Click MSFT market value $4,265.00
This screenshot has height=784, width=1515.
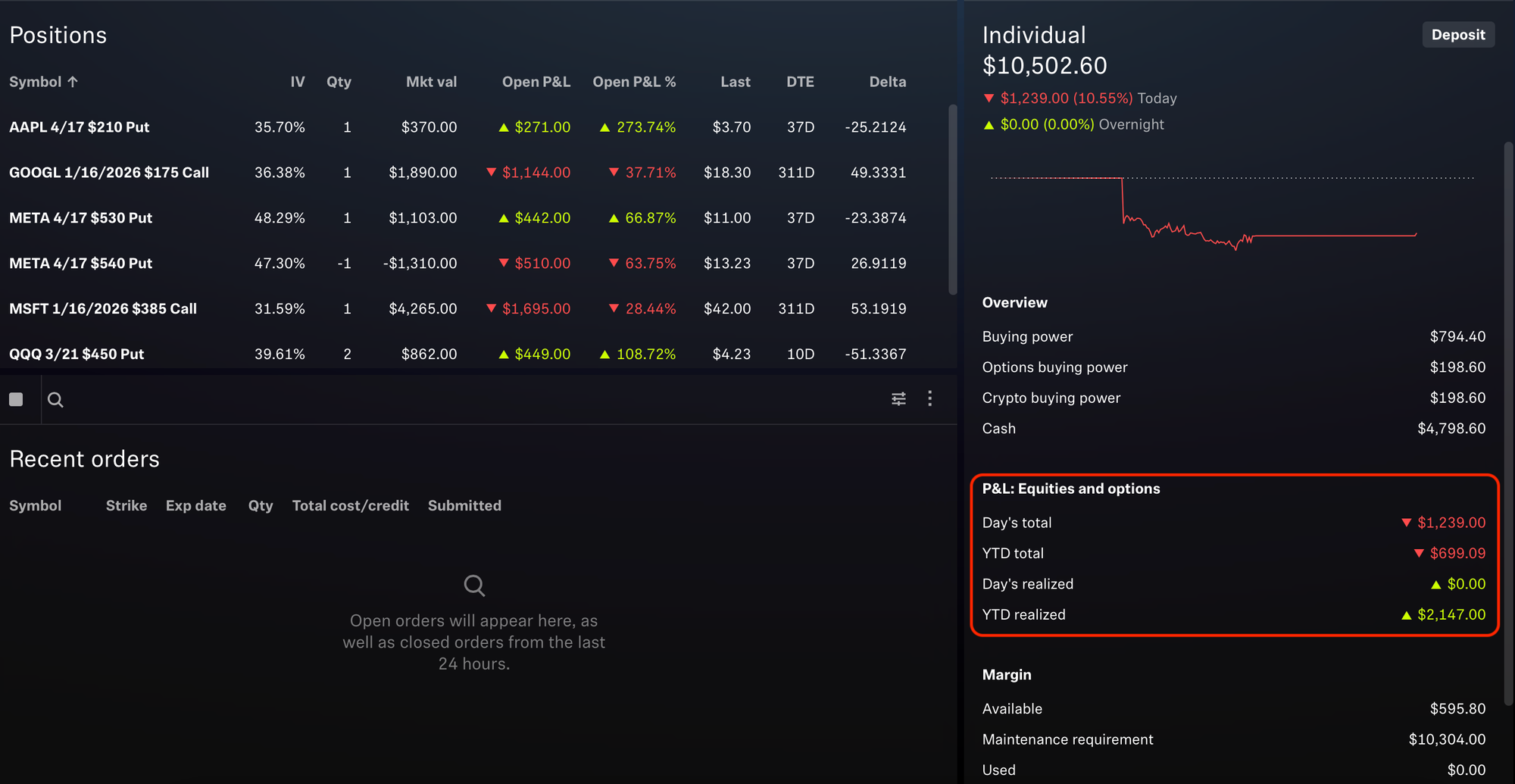[x=423, y=309]
